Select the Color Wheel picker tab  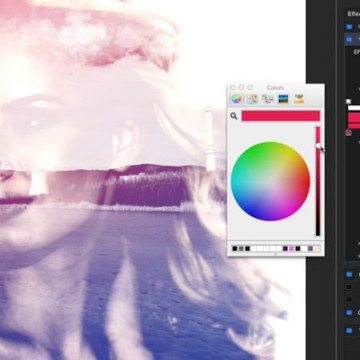(236, 99)
